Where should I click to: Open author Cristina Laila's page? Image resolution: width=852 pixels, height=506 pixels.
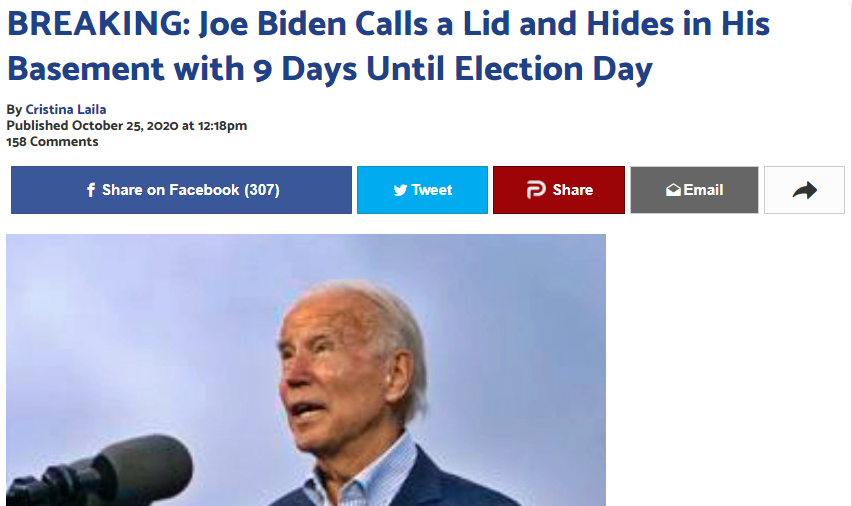66,109
